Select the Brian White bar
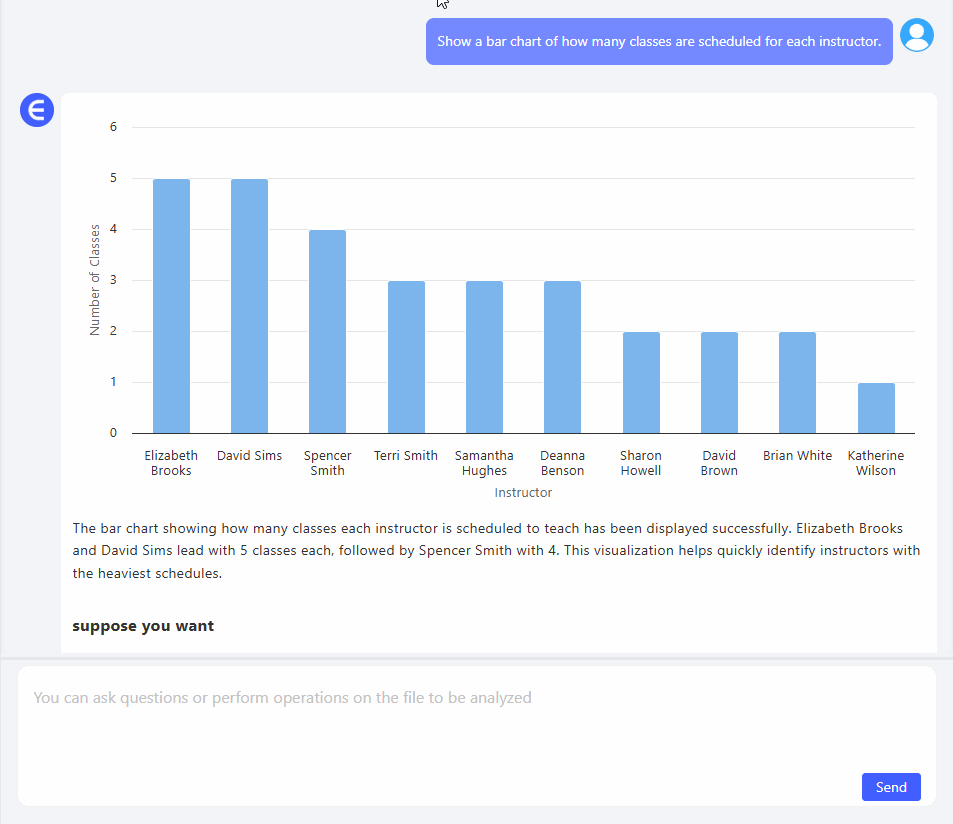This screenshot has height=824, width=953. 797,382
